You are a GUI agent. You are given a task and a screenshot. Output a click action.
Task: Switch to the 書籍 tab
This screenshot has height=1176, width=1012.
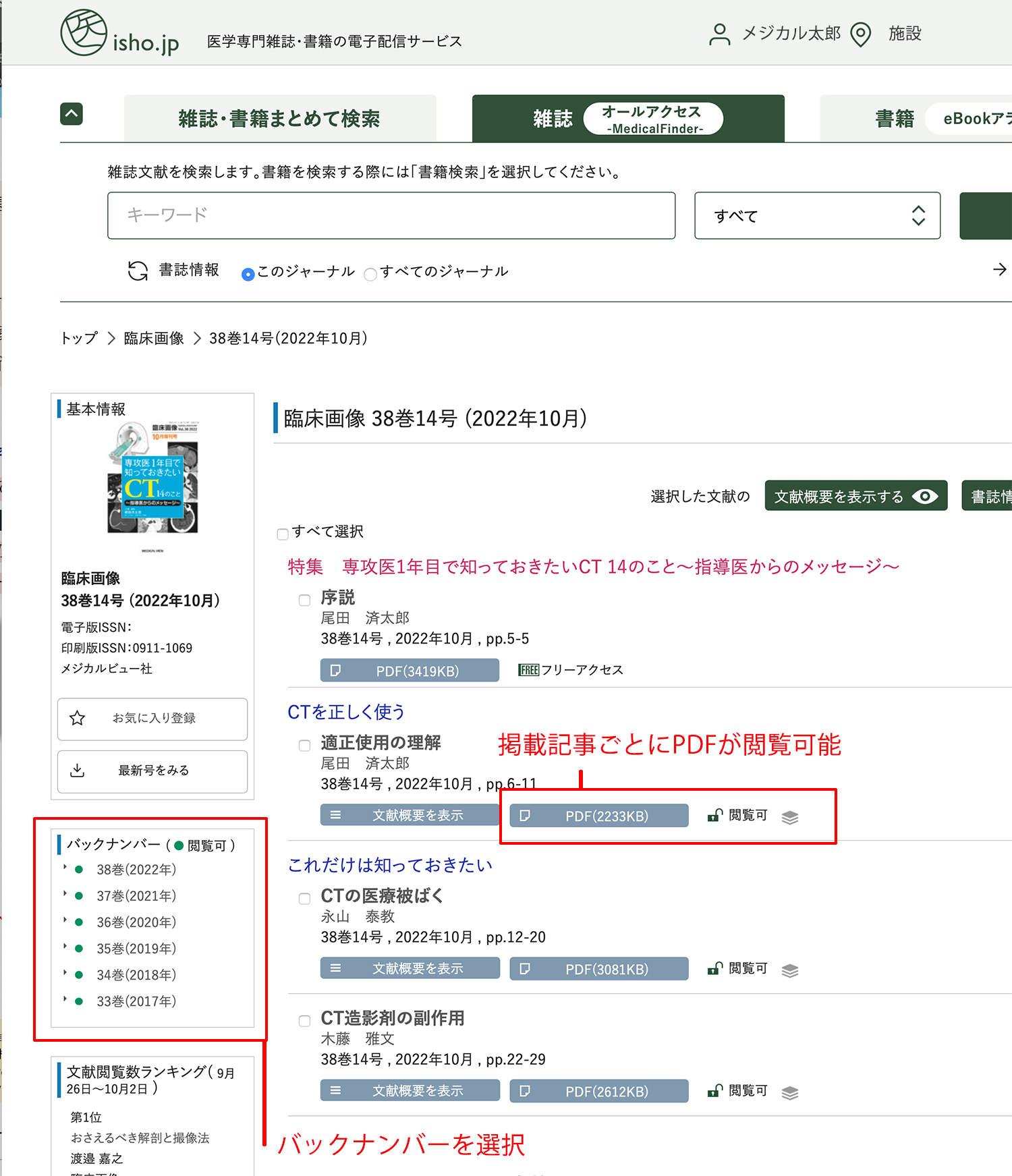coord(894,119)
